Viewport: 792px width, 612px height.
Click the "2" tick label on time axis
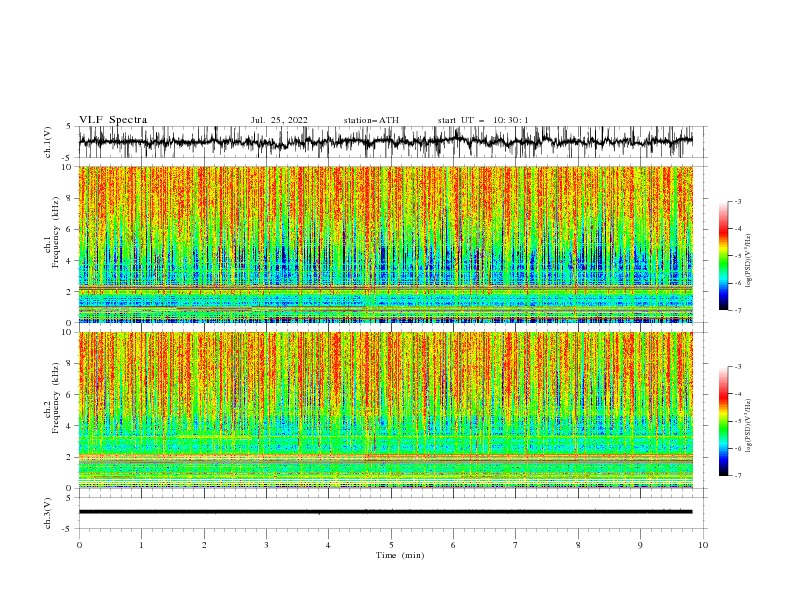tap(204, 545)
